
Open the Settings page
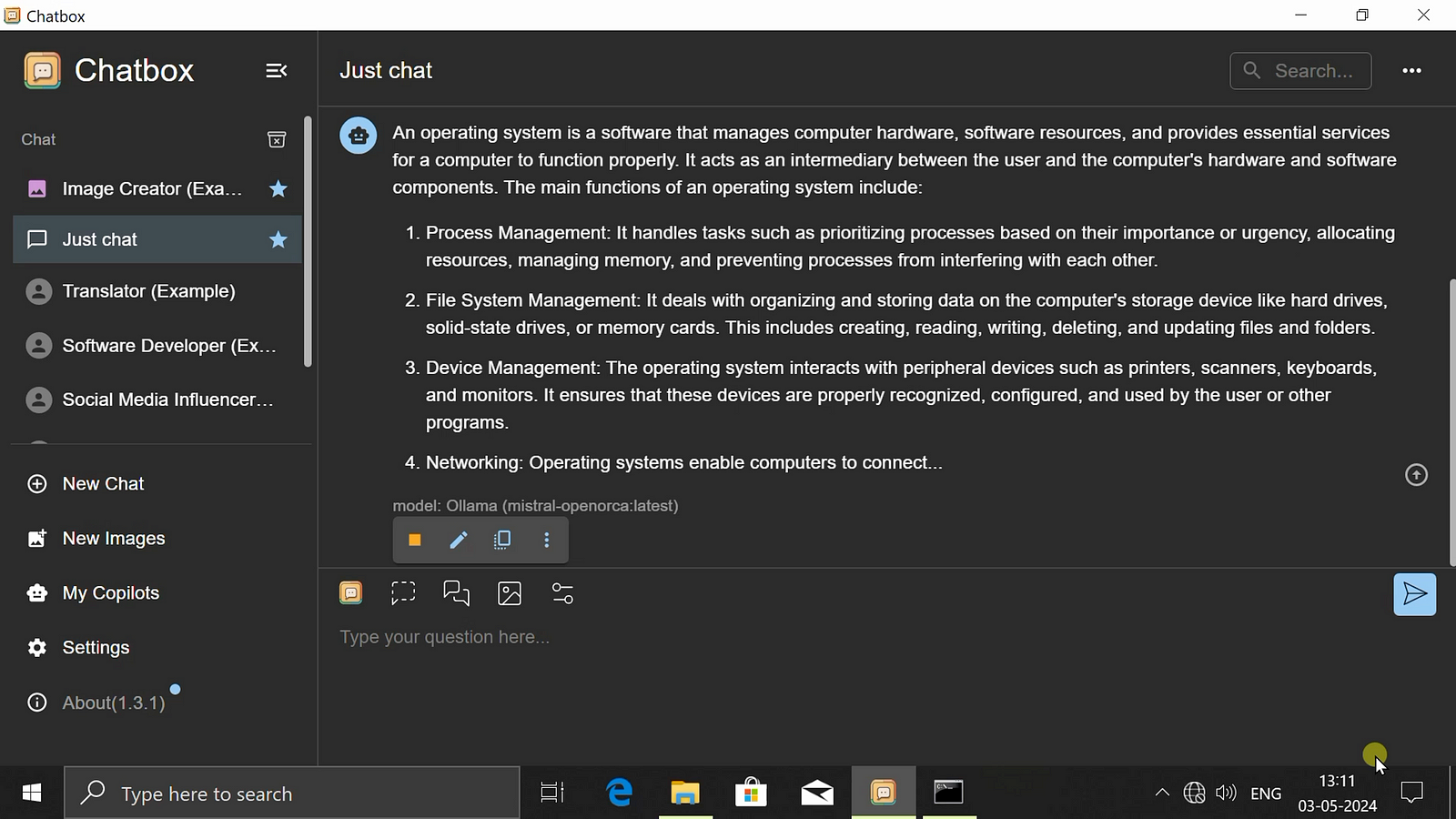(x=96, y=648)
